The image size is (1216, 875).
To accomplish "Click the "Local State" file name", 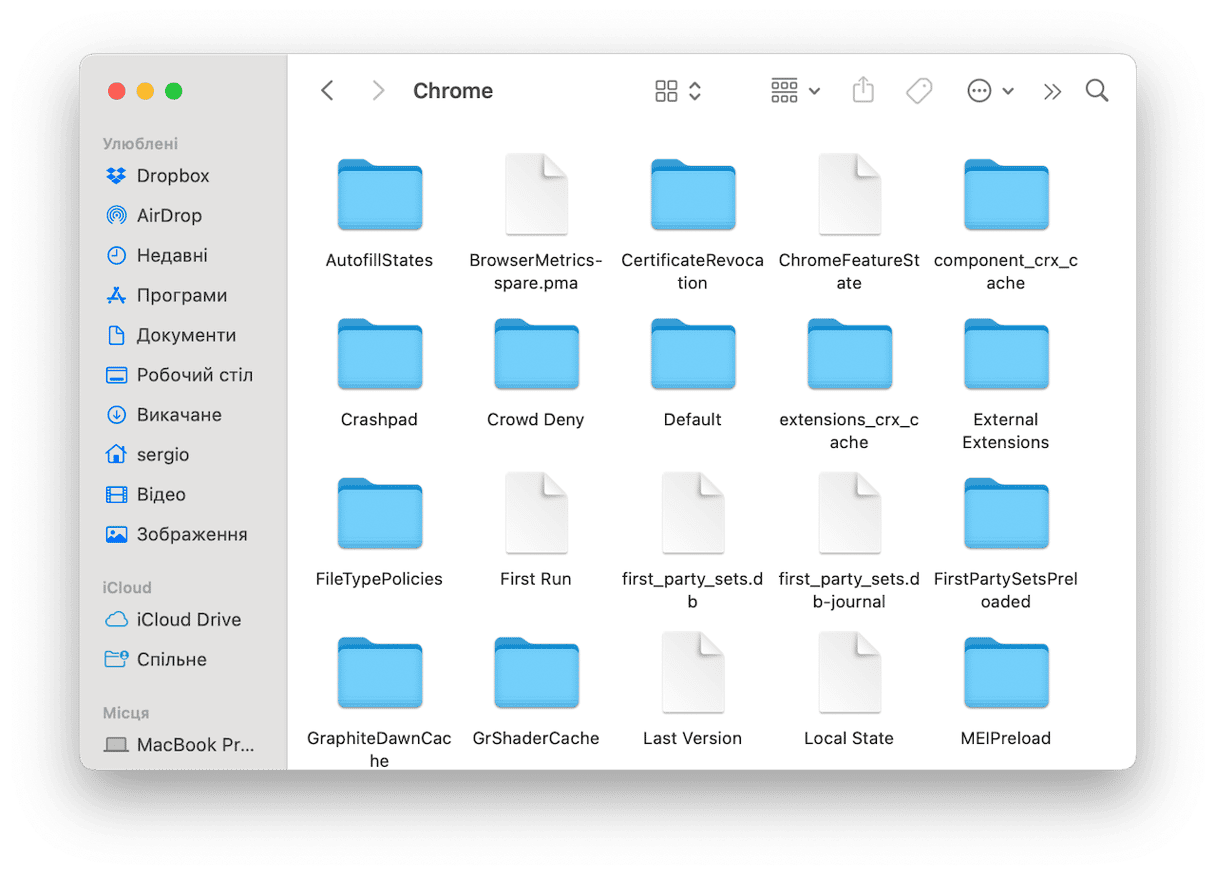I will (849, 739).
